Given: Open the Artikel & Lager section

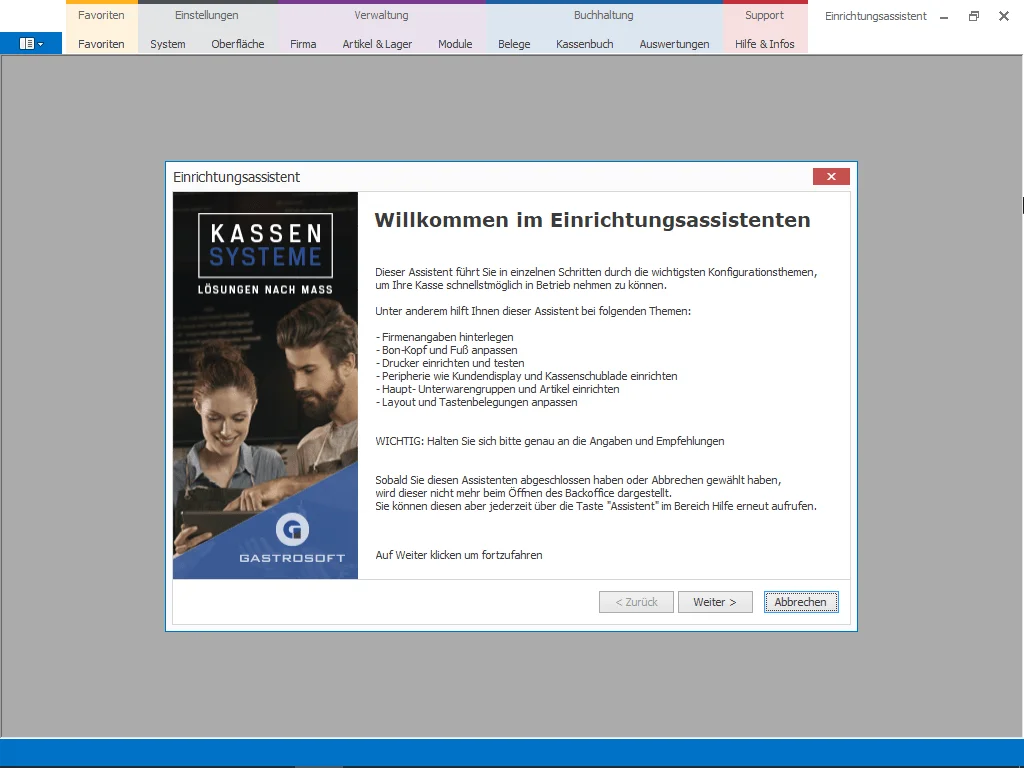Looking at the screenshot, I should [x=377, y=44].
